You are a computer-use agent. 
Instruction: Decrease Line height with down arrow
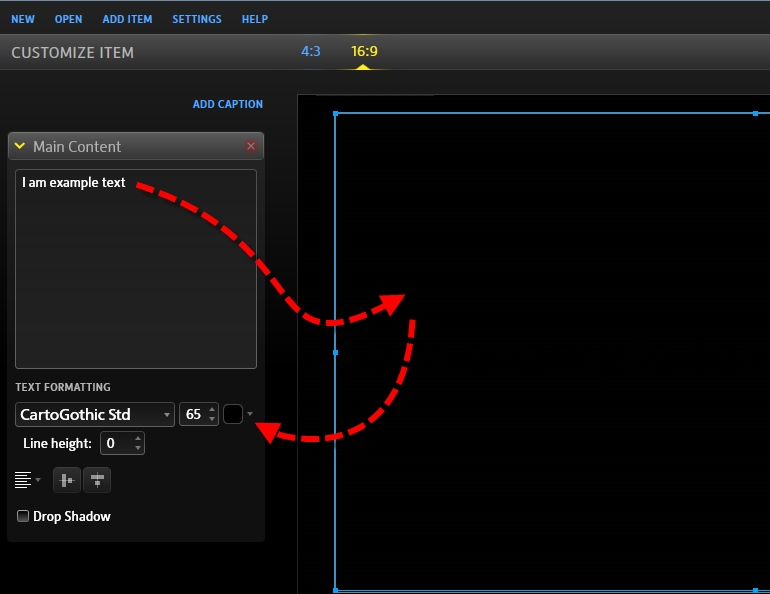point(138,448)
